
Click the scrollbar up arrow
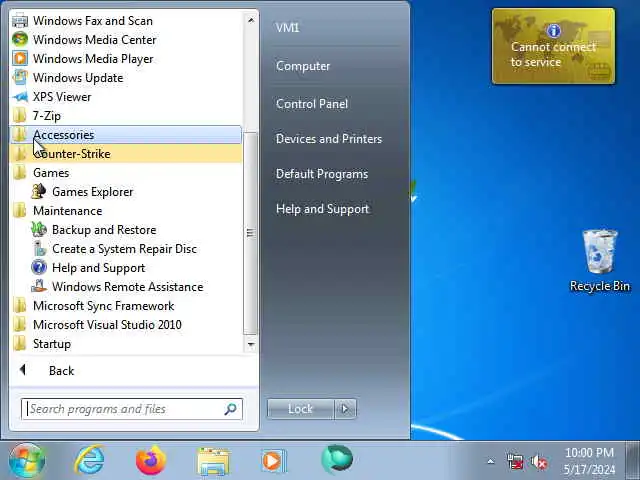(251, 20)
